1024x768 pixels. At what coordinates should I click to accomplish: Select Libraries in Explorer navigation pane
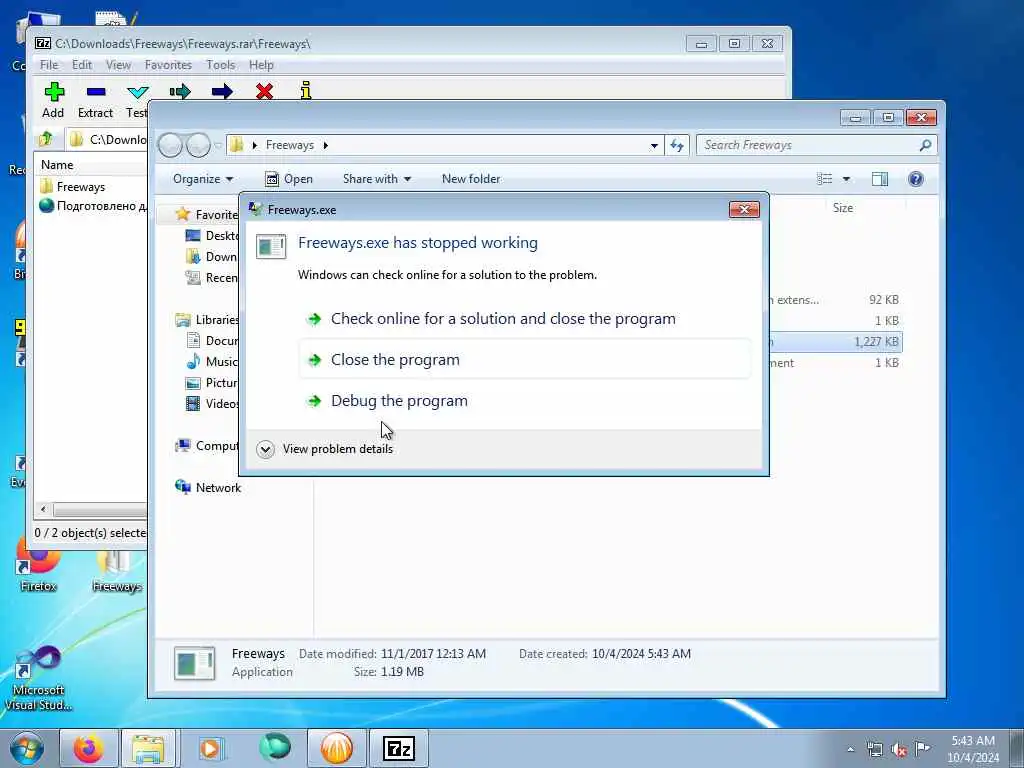(206, 320)
